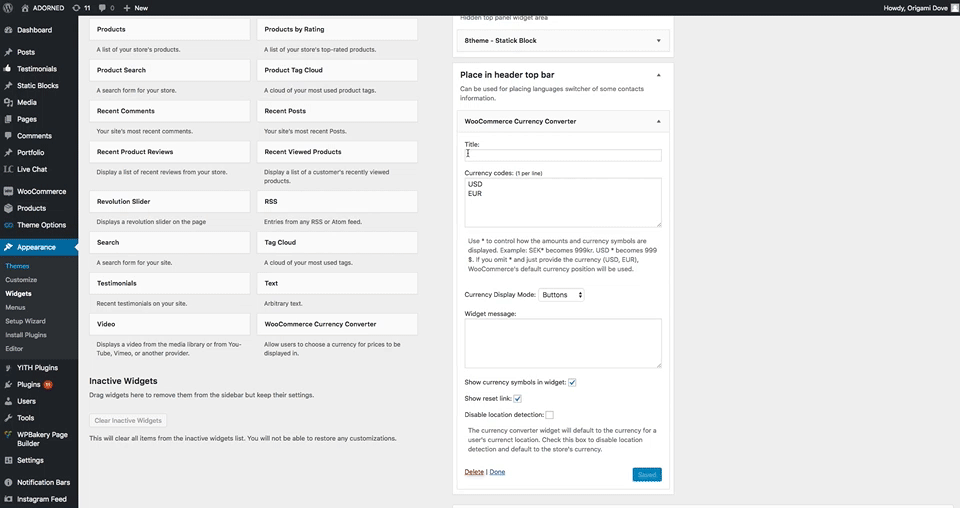Image resolution: width=960 pixels, height=508 pixels.
Task: Click the Delete widget link
Action: tap(474, 472)
